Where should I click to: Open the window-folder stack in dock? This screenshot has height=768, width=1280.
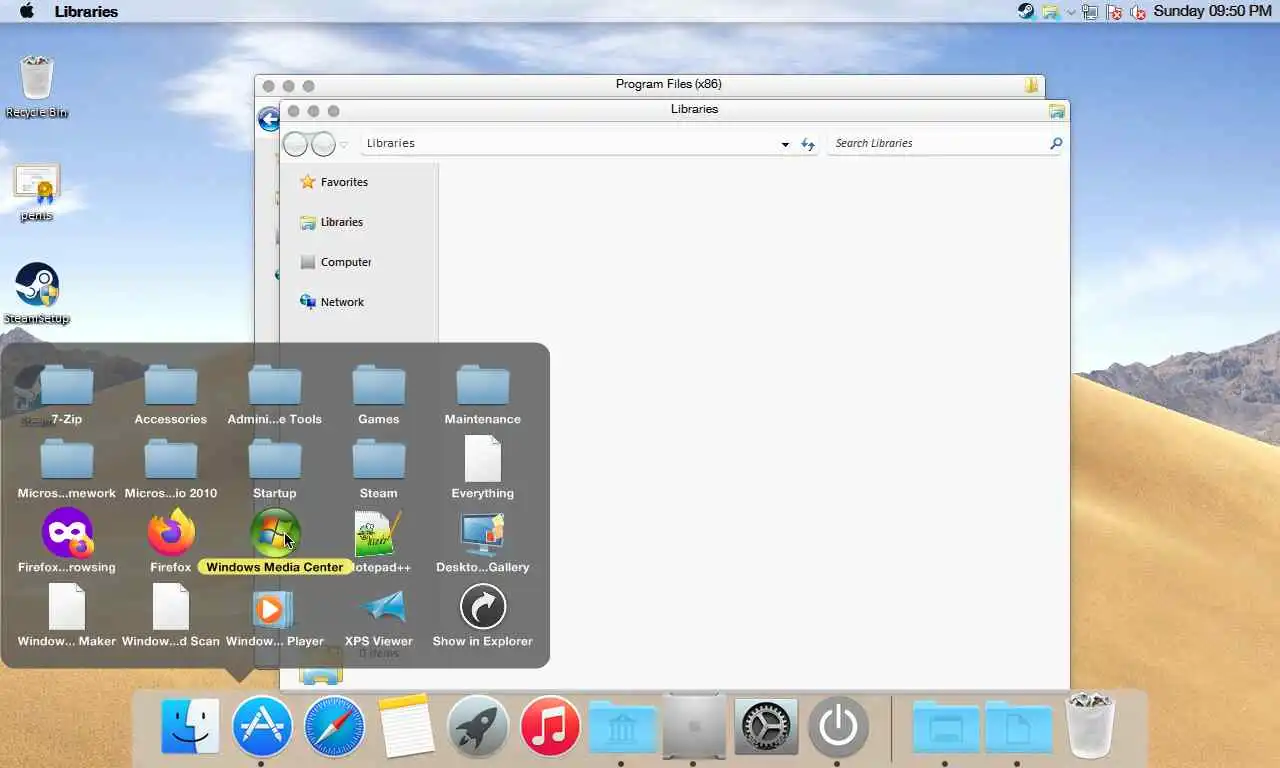pos(945,727)
